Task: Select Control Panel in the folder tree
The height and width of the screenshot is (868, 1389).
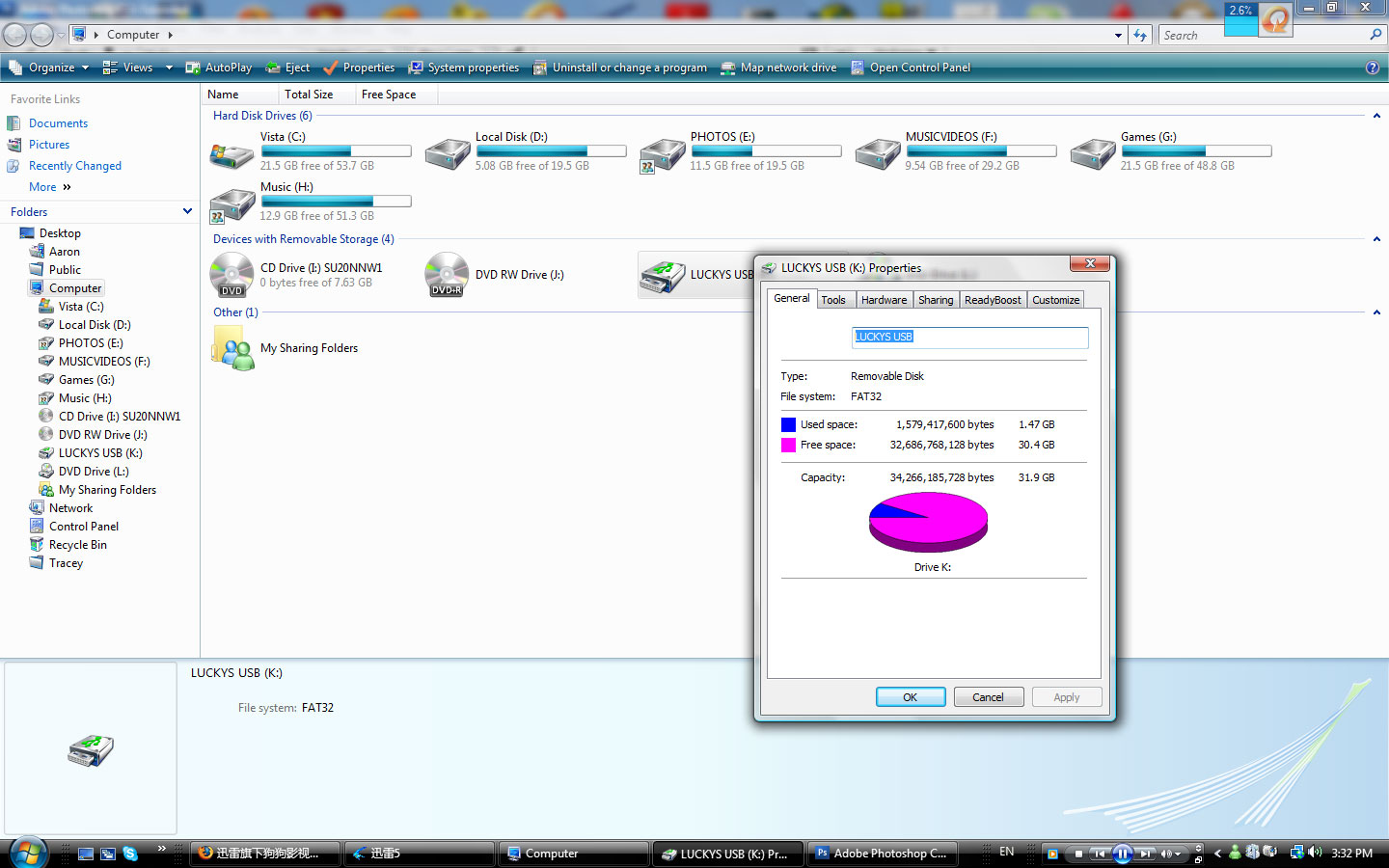Action: 84,527
